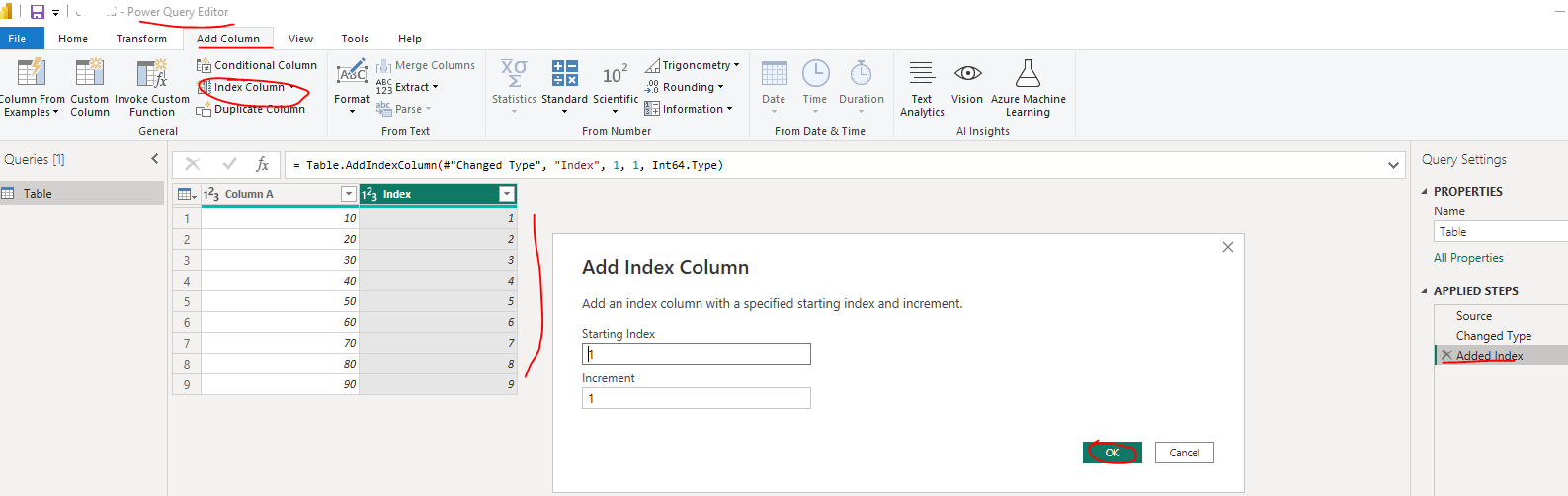Collapse the Queries pane

[x=154, y=159]
